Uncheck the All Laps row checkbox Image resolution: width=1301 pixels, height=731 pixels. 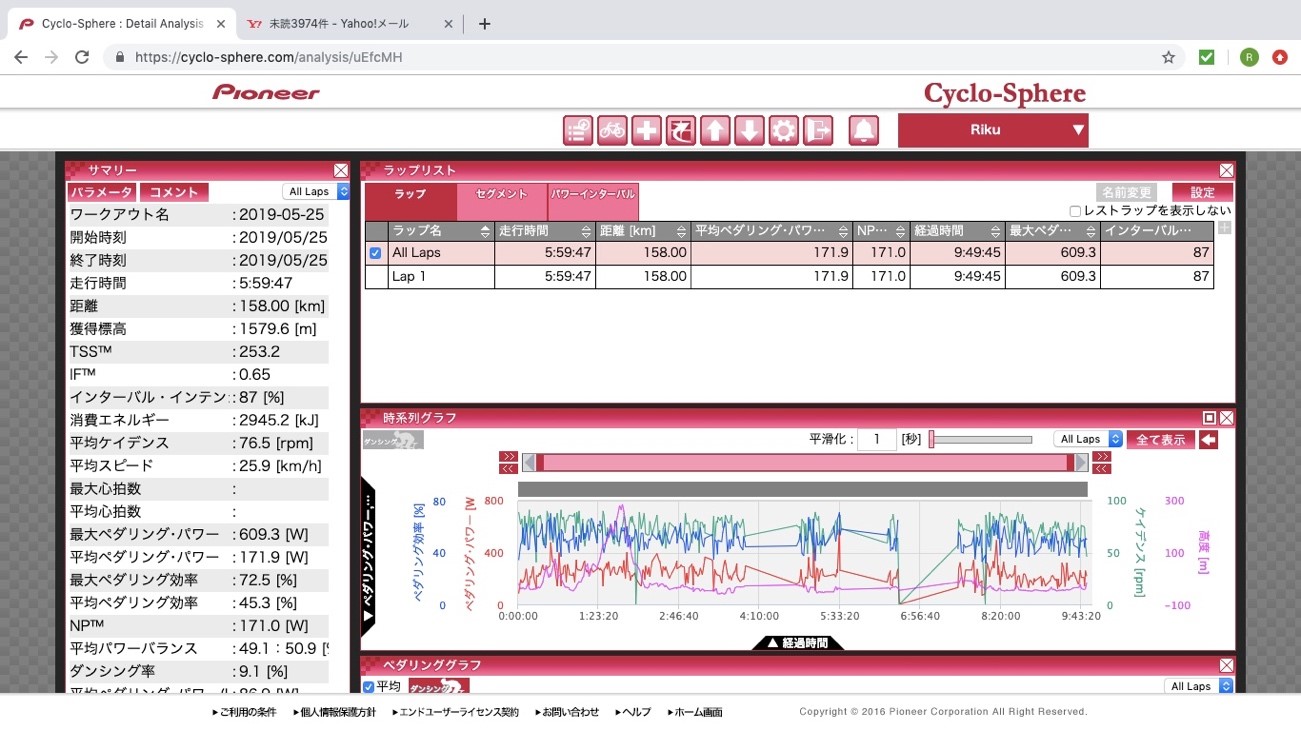point(376,253)
